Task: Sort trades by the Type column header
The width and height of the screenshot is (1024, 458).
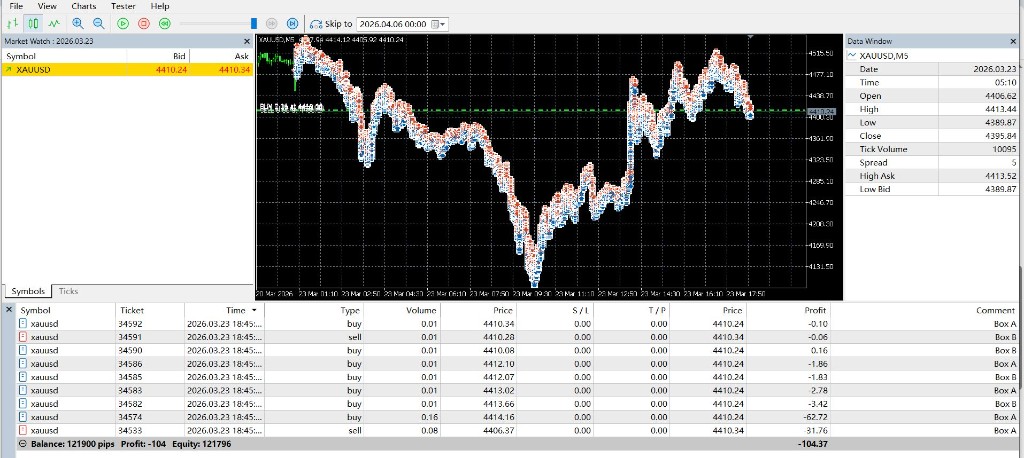Action: [351, 310]
